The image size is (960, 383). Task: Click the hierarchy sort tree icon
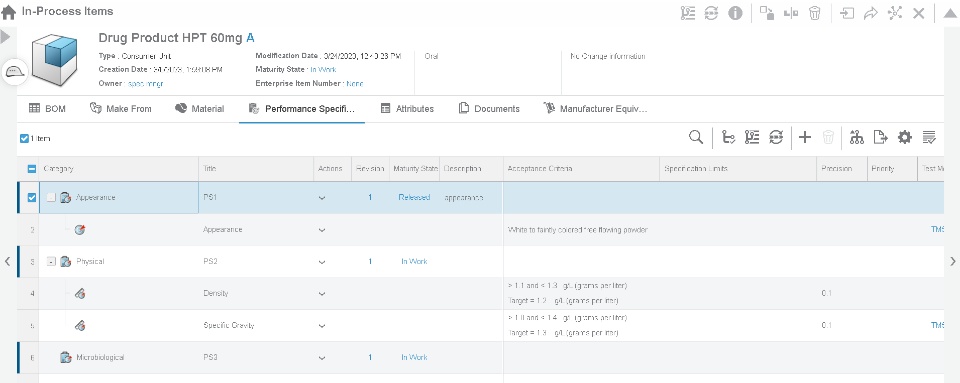pyautogui.click(x=857, y=138)
